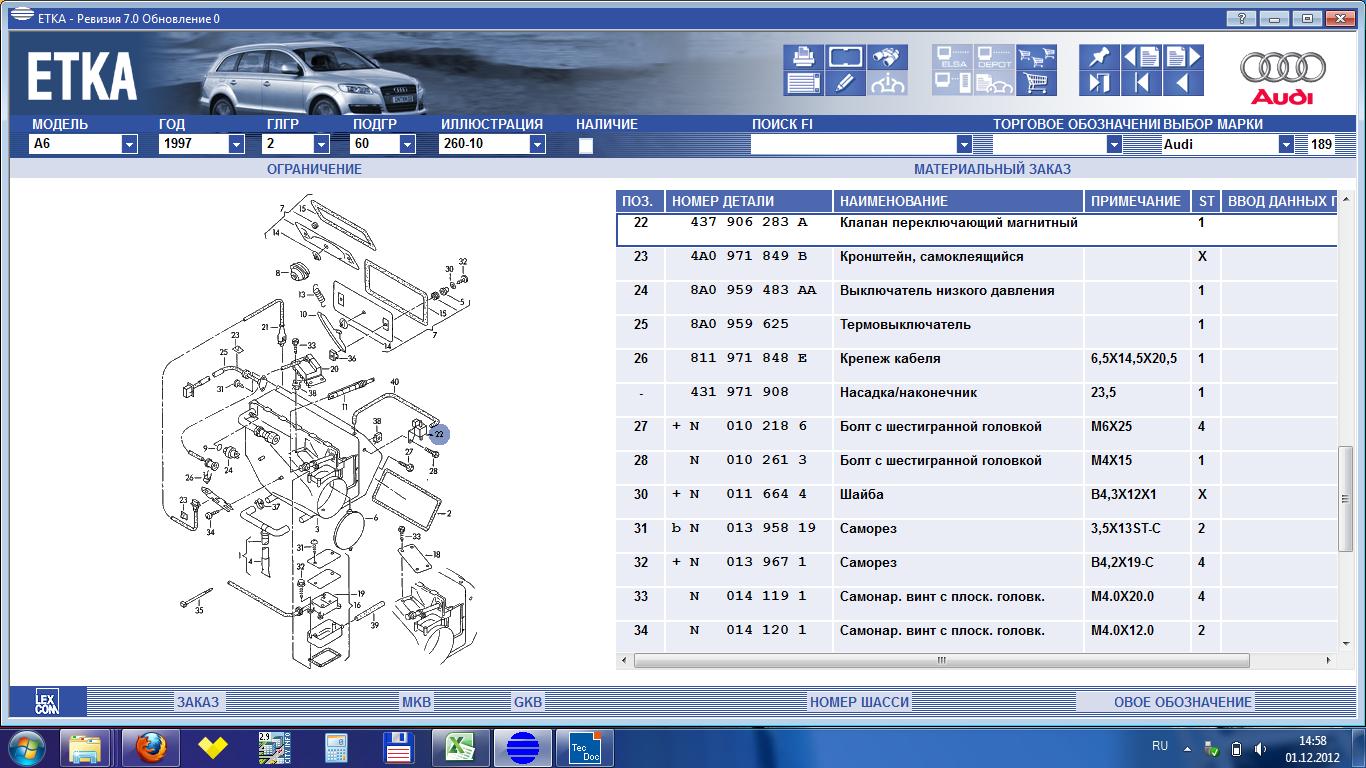The width and height of the screenshot is (1366, 768).
Task: Expand the ВЫБОР МАРКИ Audi dropdown
Action: tap(1286, 144)
